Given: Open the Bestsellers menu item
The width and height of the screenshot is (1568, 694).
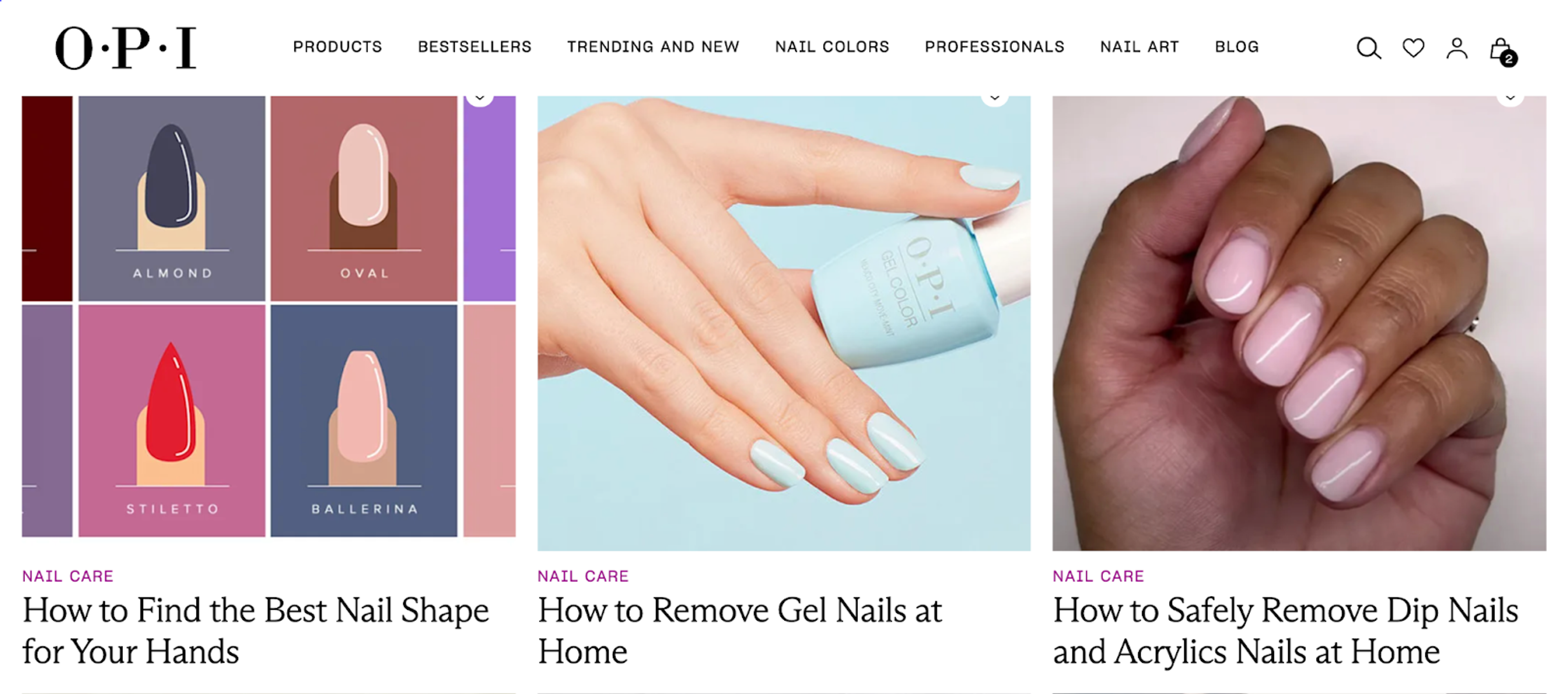Looking at the screenshot, I should [x=474, y=47].
